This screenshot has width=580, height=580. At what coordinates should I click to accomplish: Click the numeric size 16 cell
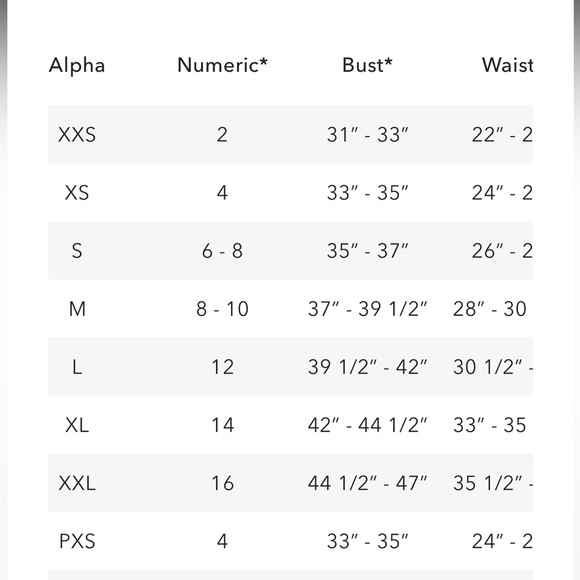coord(222,483)
